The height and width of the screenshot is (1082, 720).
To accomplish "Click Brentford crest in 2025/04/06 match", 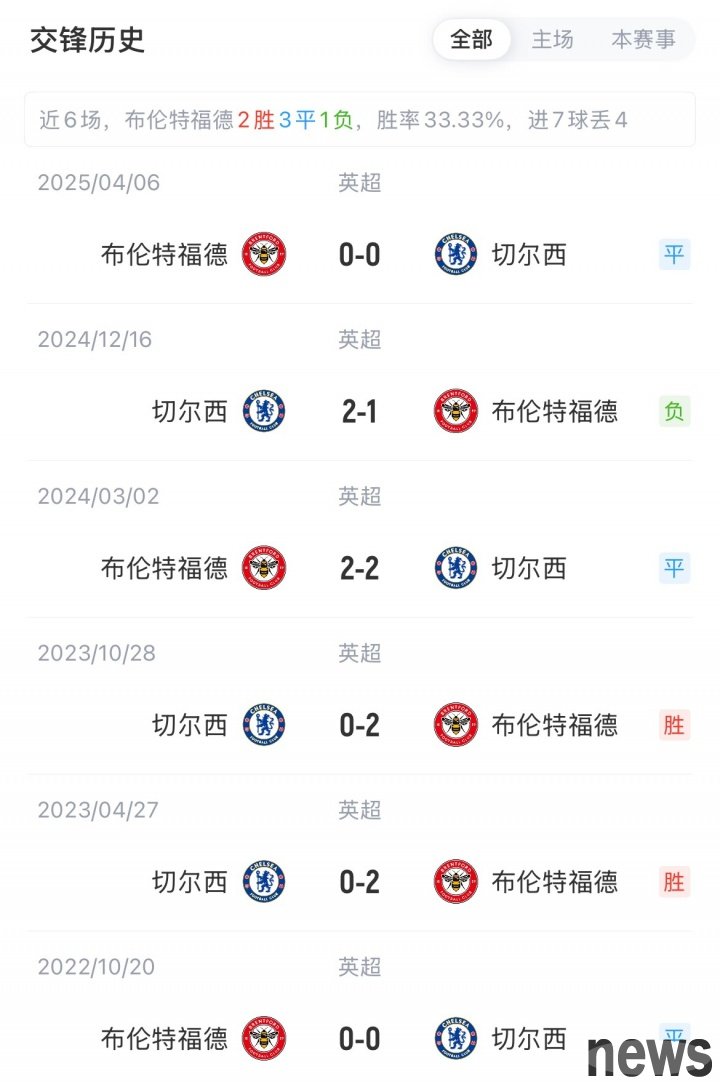I will point(264,254).
